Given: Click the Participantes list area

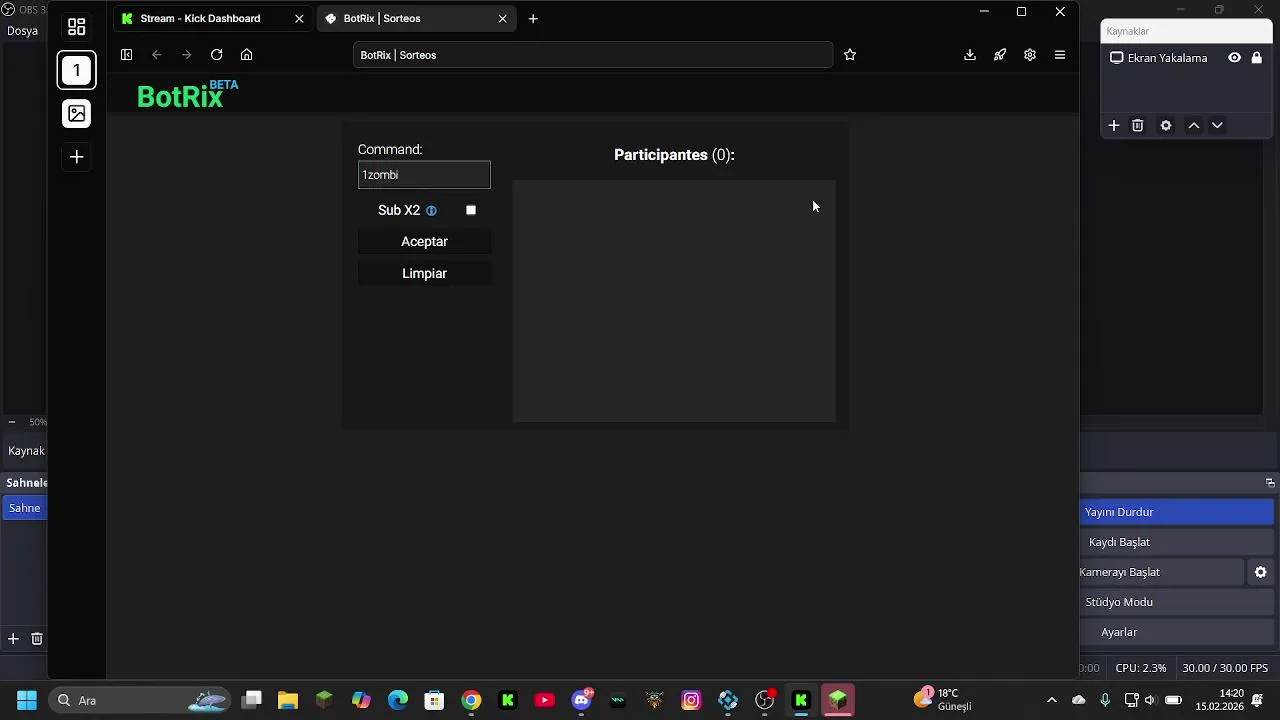Looking at the screenshot, I should 674,301.
